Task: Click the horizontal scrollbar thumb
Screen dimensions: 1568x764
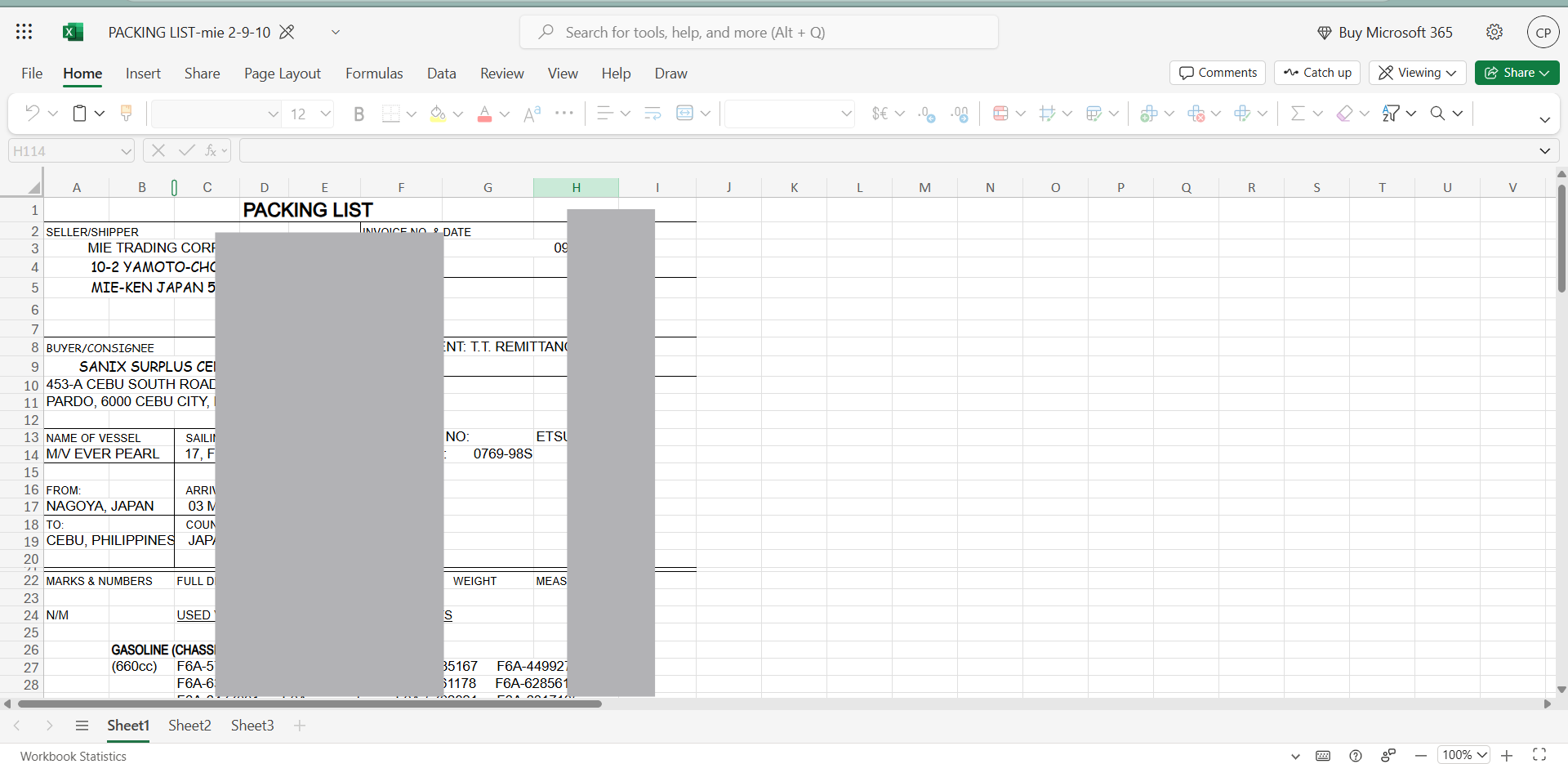Action: 310,704
